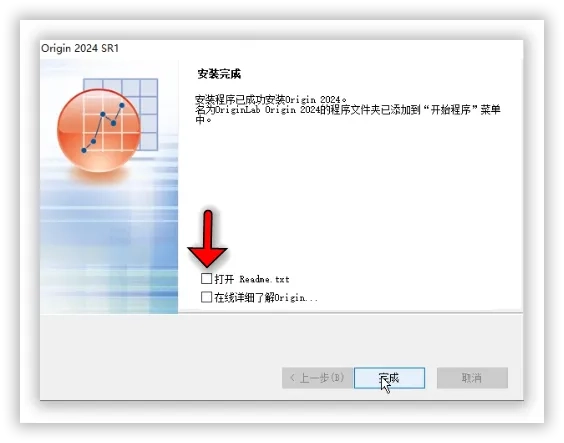Click the bottom-left data point on graph
564x443 pixels.
point(84,150)
